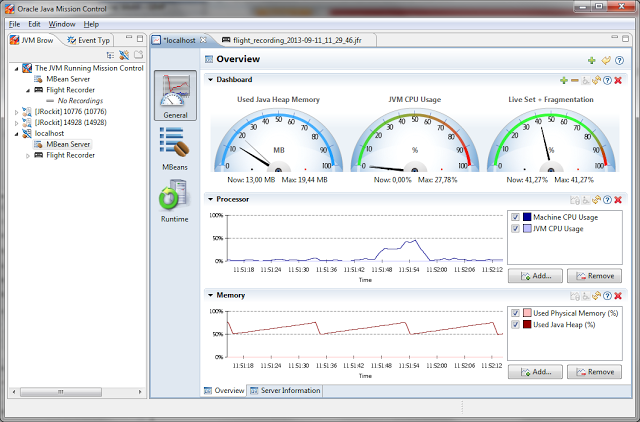Click the green plus icon in Dashboard header

point(564,79)
